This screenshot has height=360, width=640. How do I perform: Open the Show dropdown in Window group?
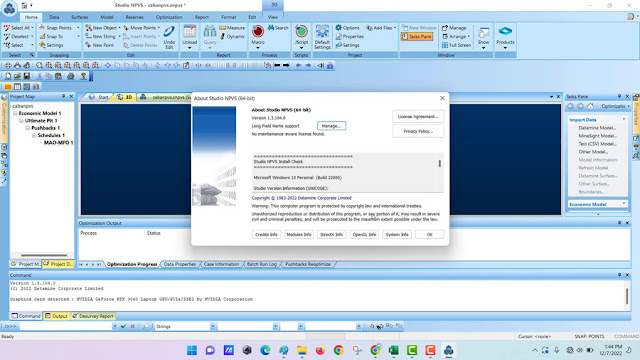click(483, 48)
